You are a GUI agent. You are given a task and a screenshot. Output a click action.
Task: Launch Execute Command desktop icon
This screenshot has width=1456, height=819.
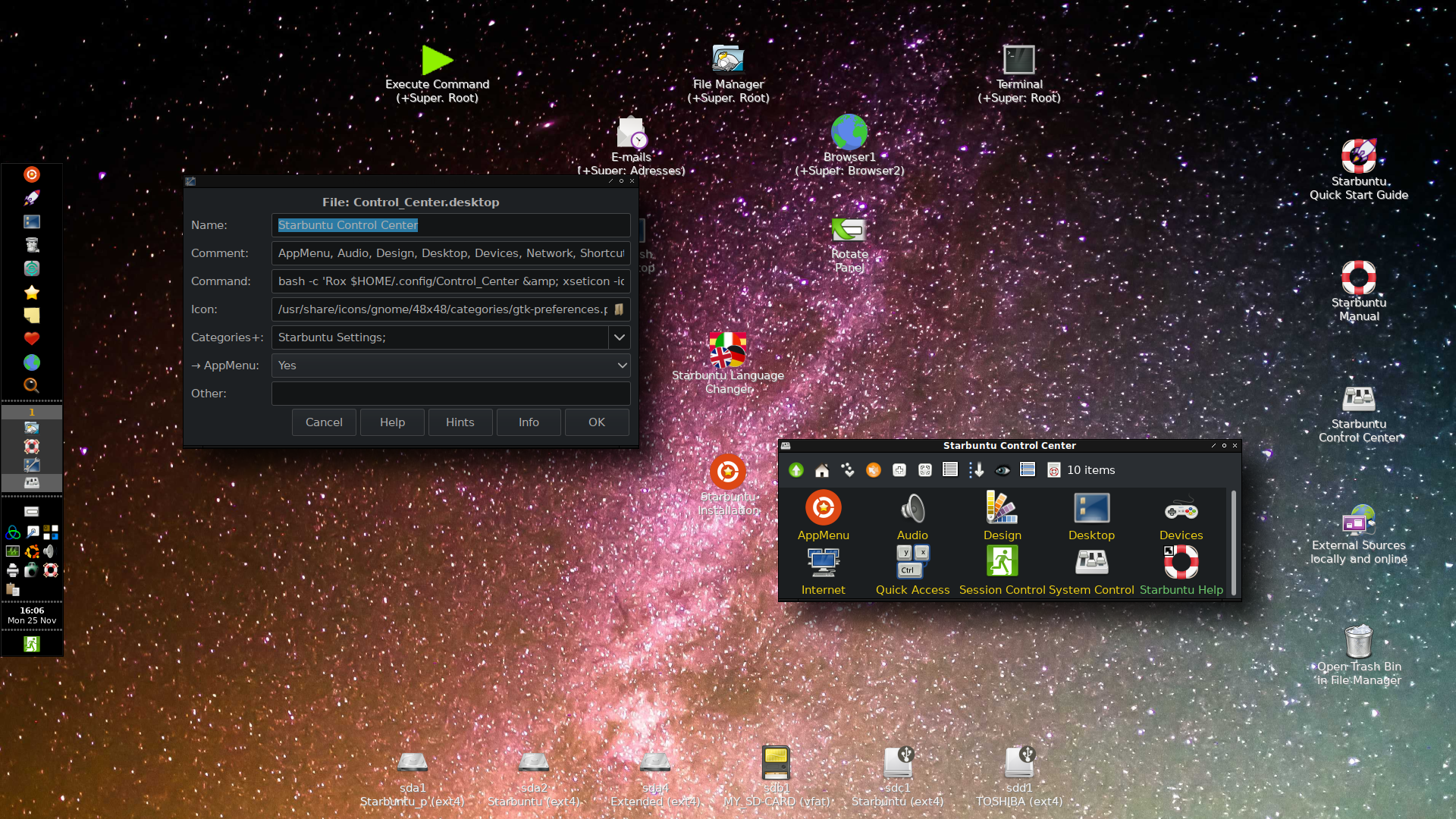point(437,73)
